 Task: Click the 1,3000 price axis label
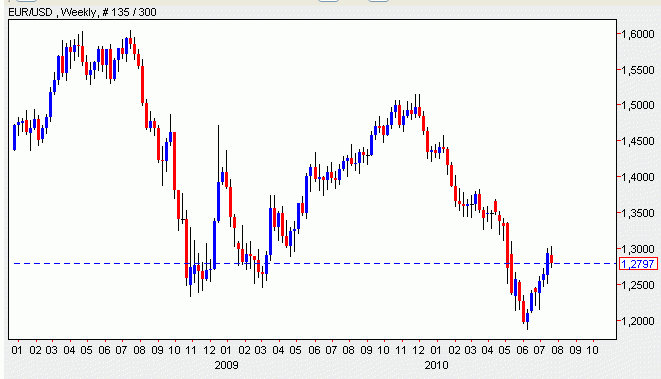tap(638, 249)
